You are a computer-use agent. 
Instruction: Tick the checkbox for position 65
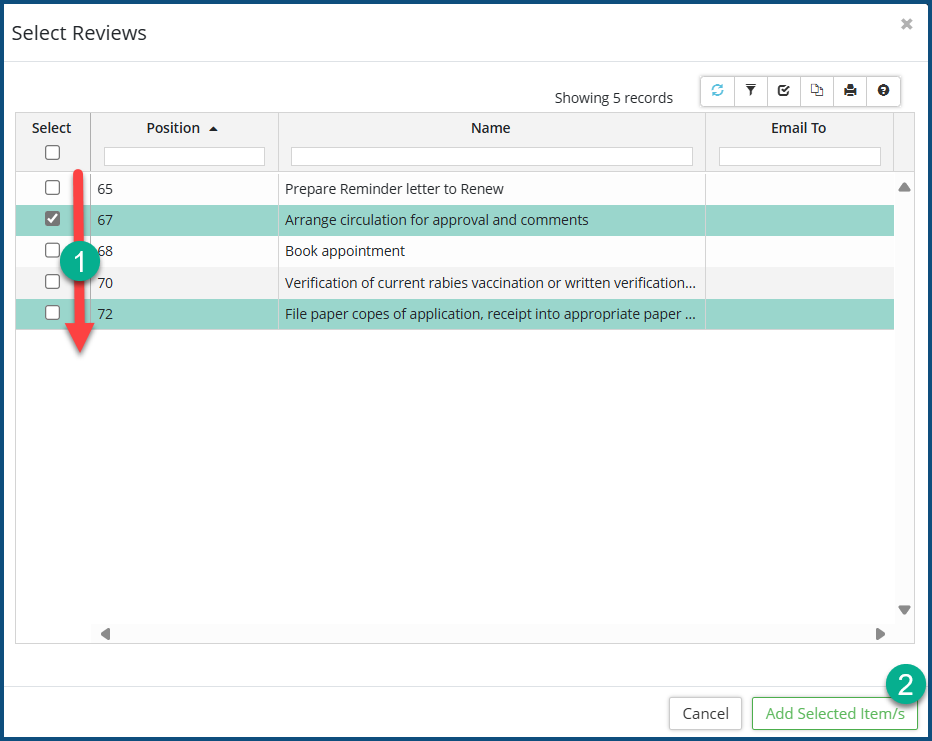click(x=53, y=188)
